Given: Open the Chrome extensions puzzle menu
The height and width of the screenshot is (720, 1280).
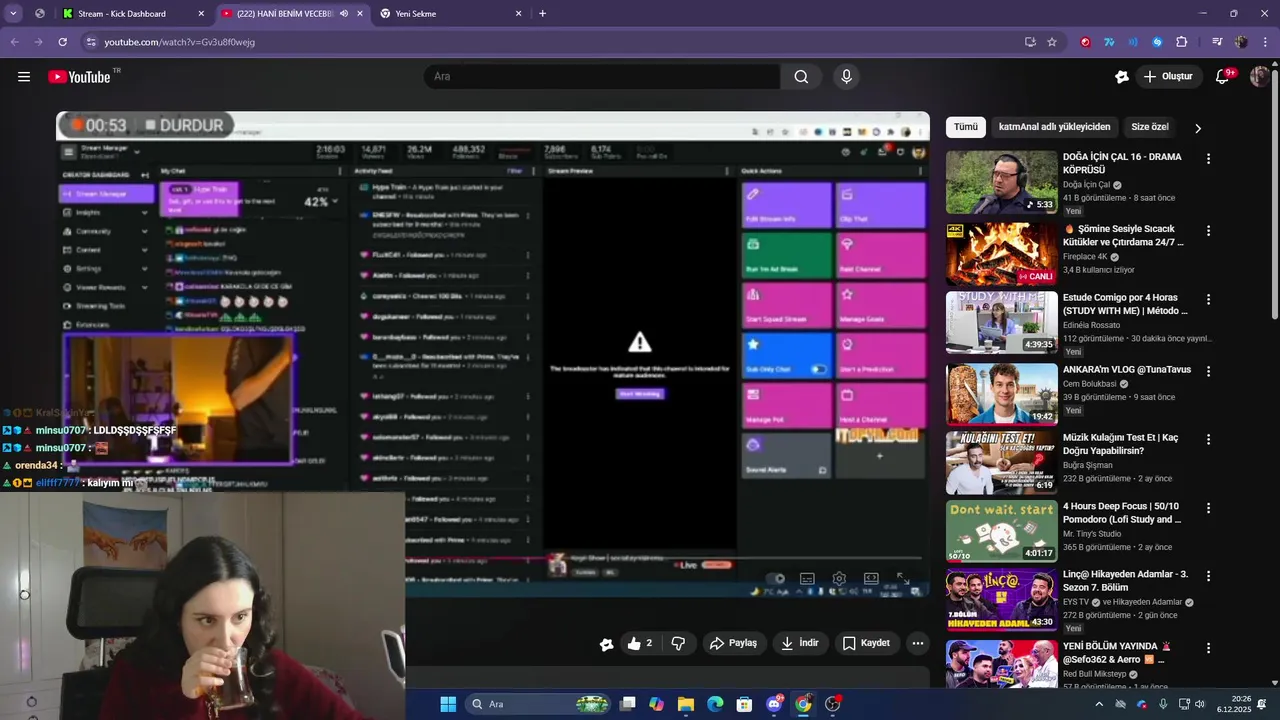Looking at the screenshot, I should coord(1181,42).
